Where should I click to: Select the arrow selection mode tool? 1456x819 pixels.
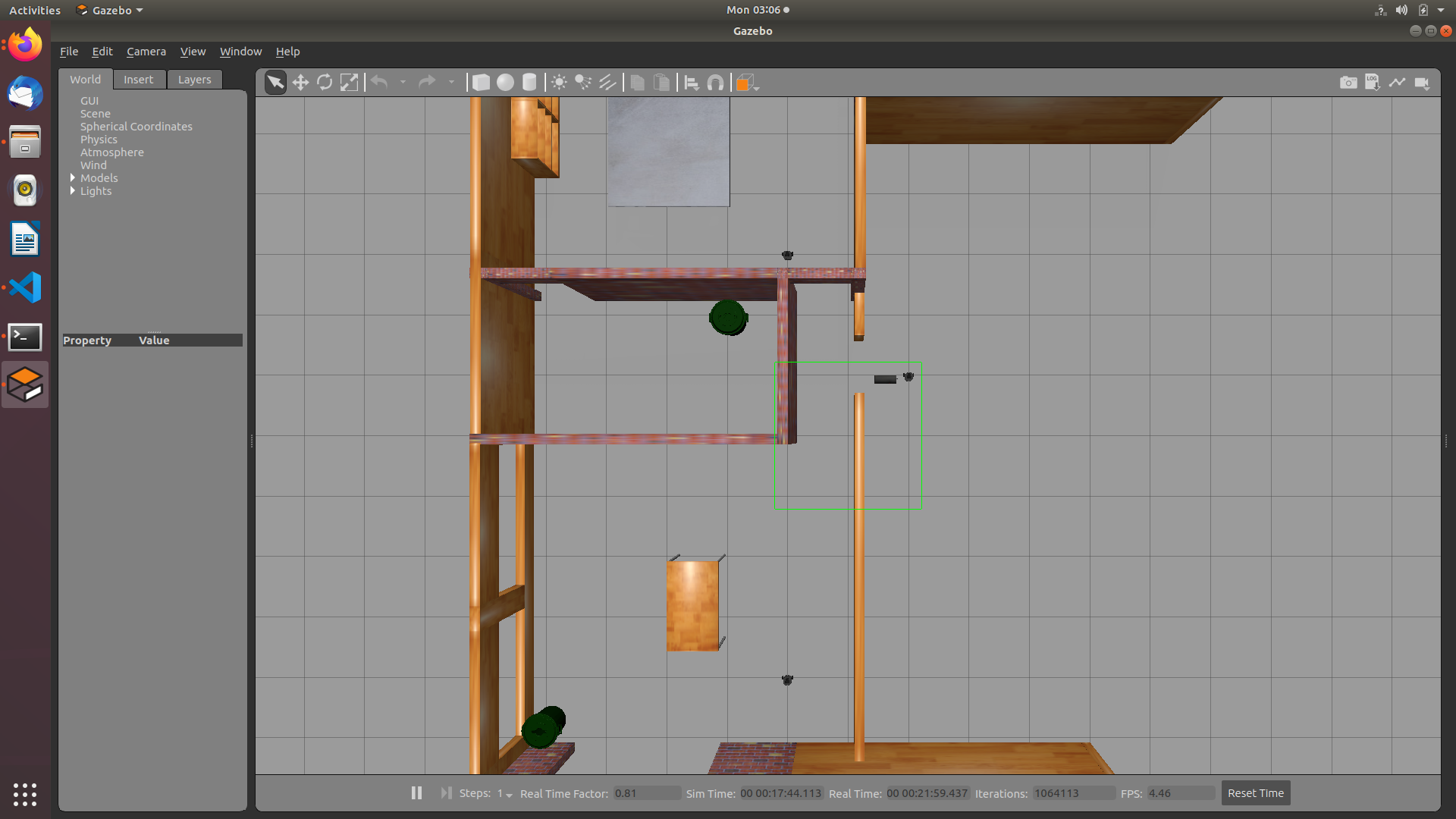point(275,82)
